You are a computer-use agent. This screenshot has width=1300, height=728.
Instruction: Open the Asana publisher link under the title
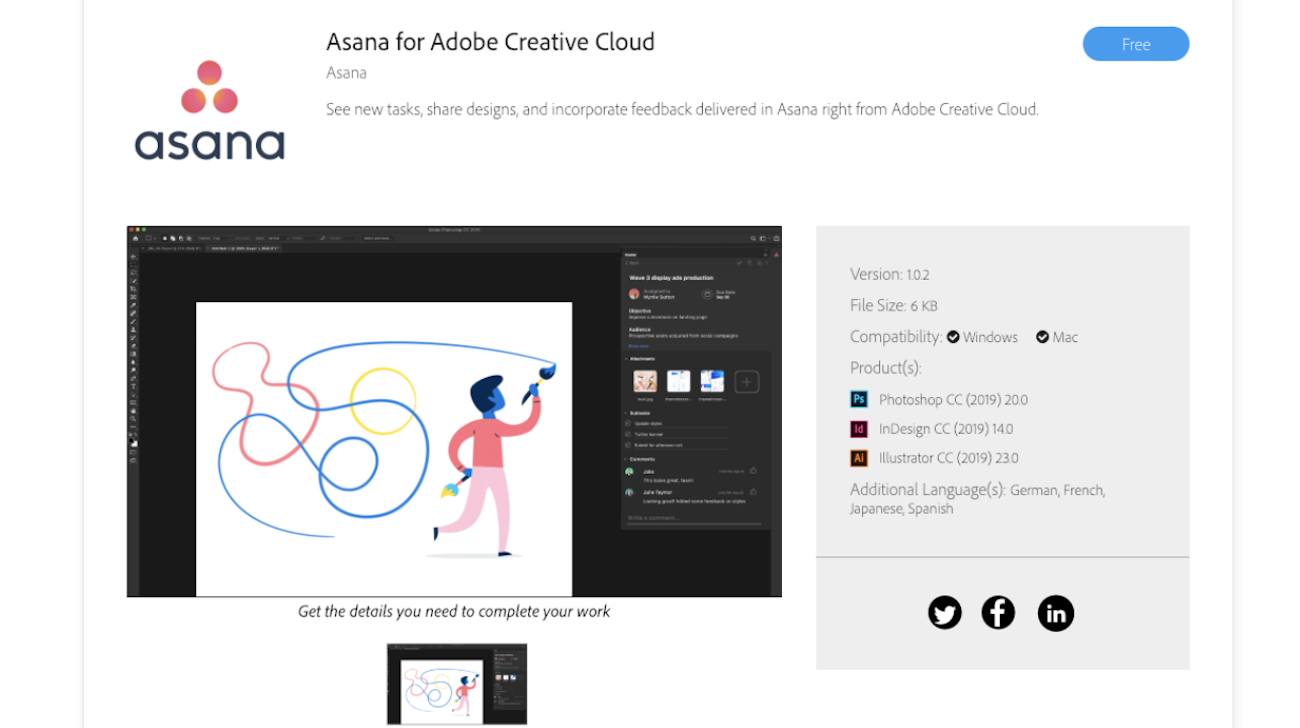346,73
